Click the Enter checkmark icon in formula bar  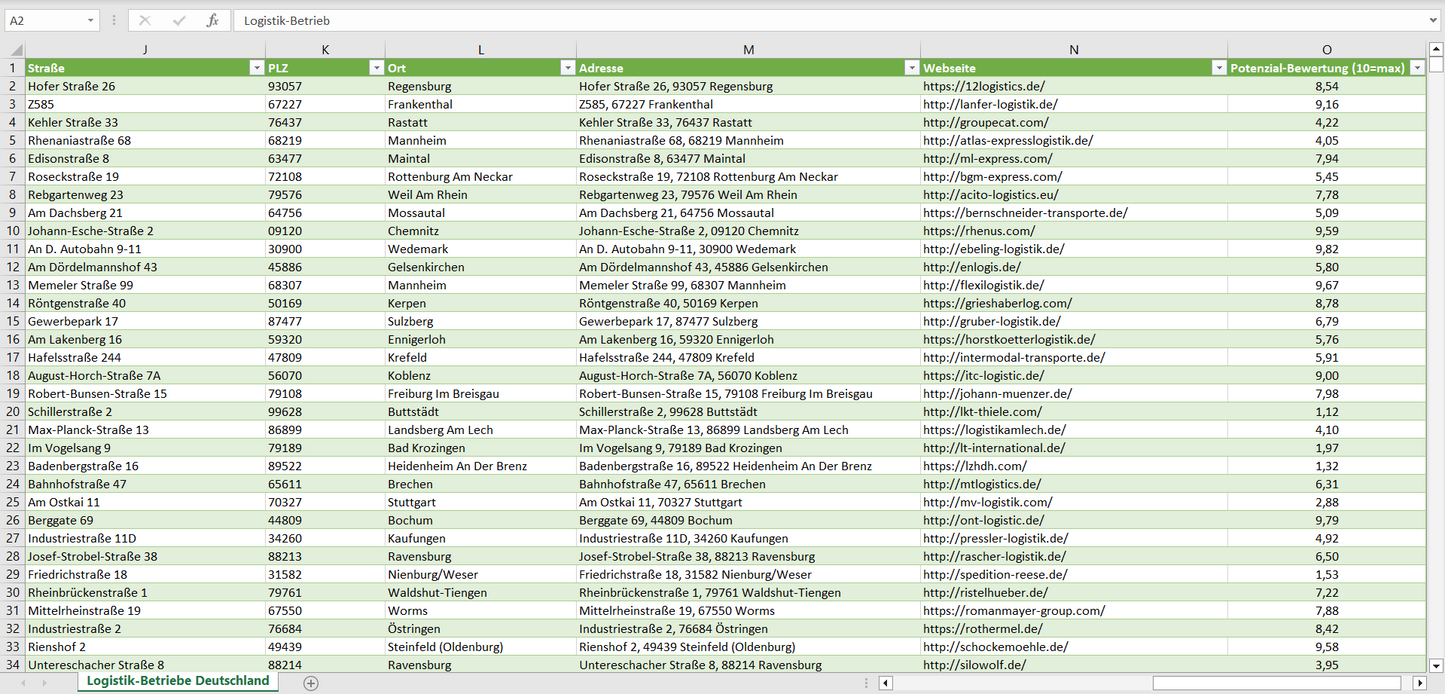coord(179,20)
